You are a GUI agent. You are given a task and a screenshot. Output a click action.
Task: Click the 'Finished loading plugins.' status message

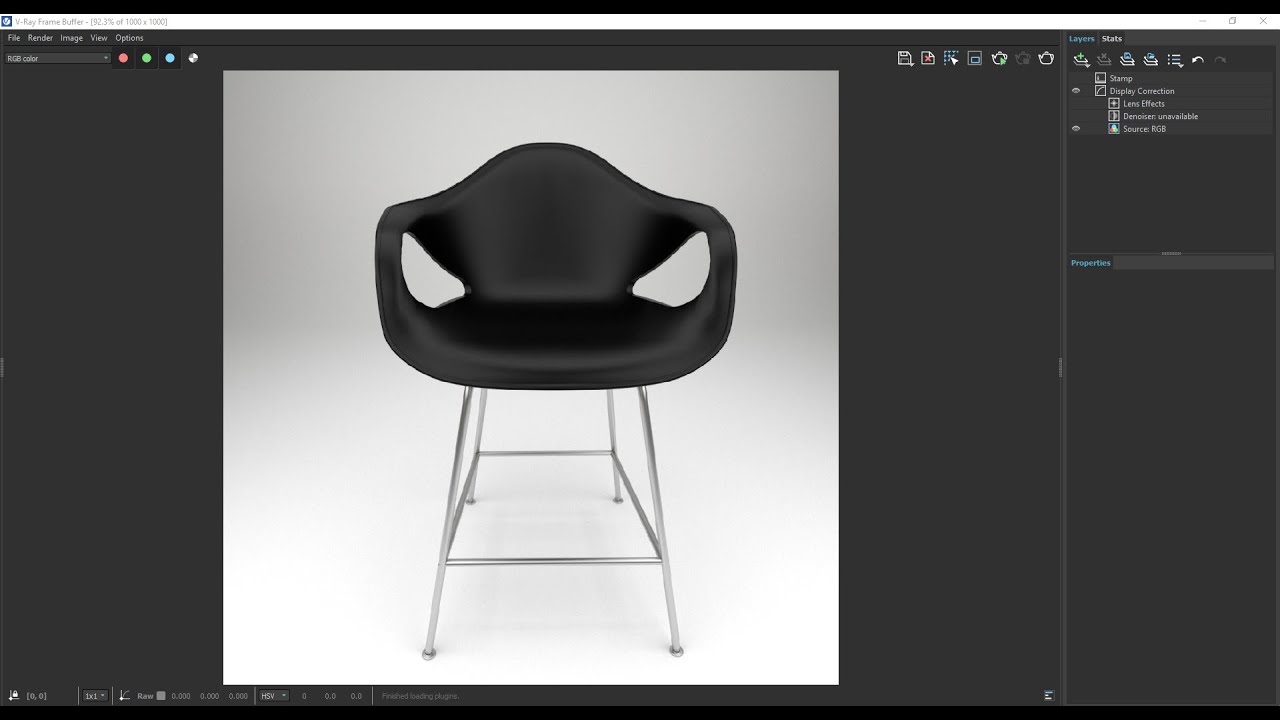pos(420,696)
